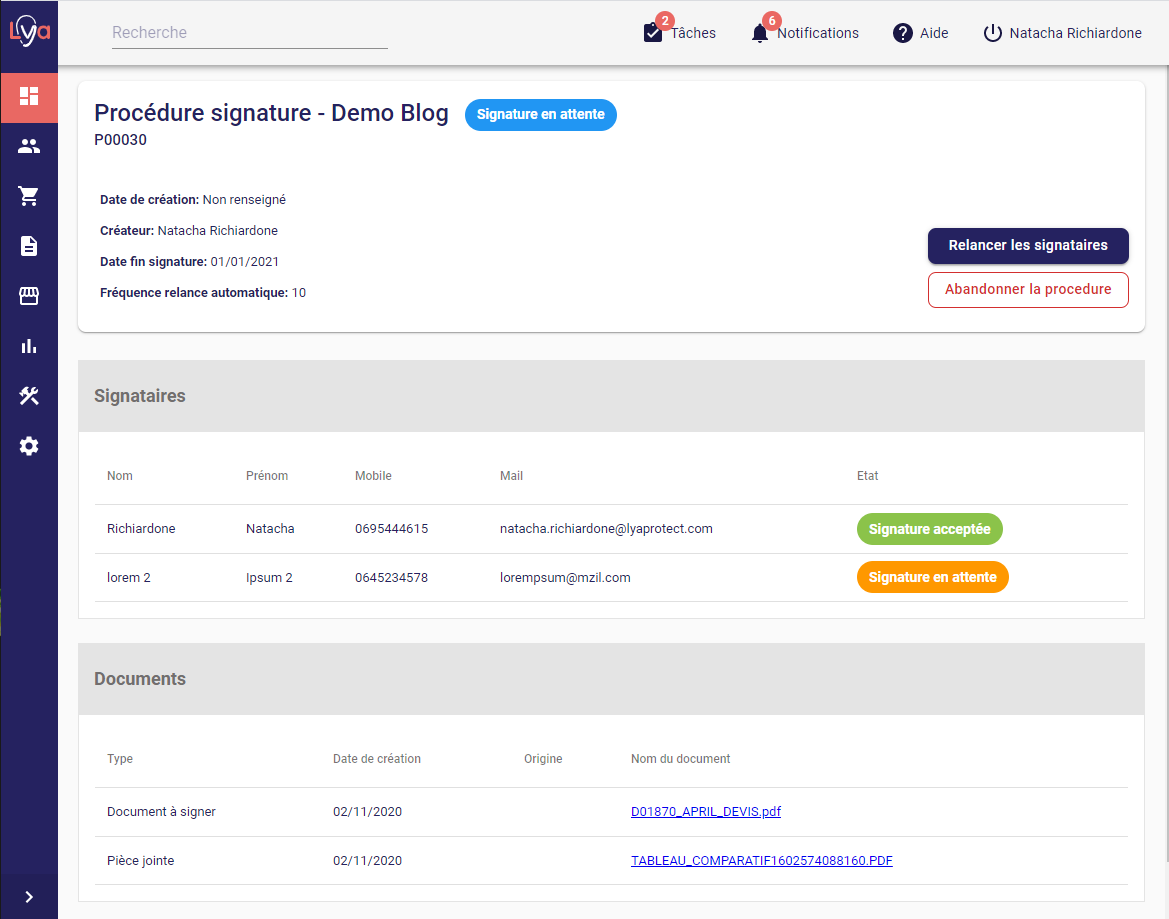The height and width of the screenshot is (919, 1169).
Task: Click the email natacha.richiardone@lyaprotect.com
Action: (606, 528)
